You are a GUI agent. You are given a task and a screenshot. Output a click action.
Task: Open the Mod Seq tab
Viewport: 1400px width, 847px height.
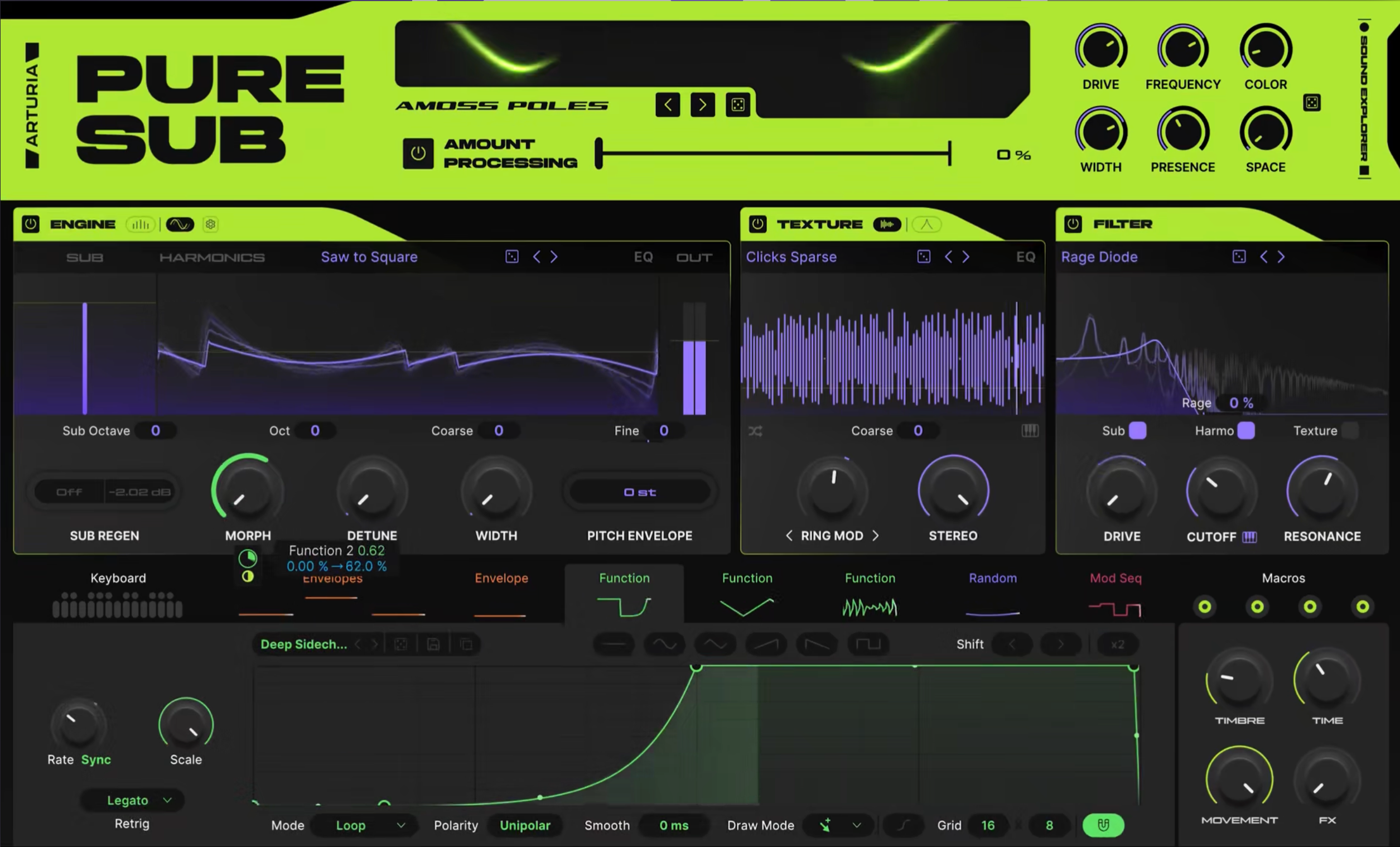1116,594
